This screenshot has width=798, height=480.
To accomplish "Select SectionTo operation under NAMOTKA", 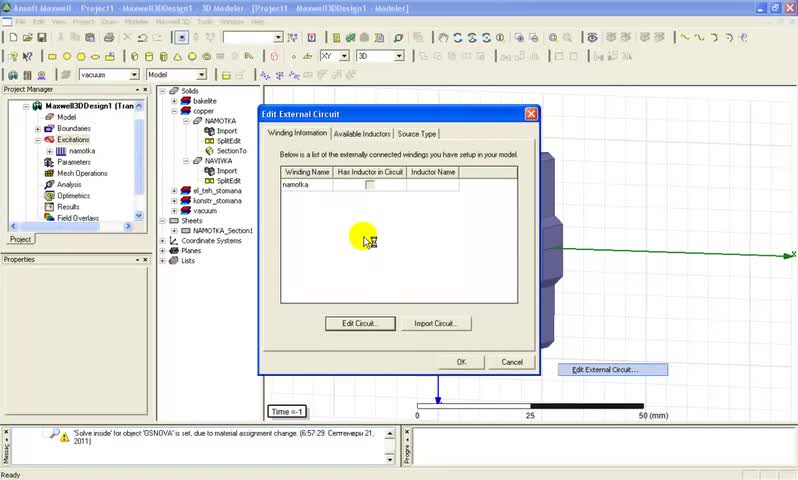I will (x=232, y=151).
